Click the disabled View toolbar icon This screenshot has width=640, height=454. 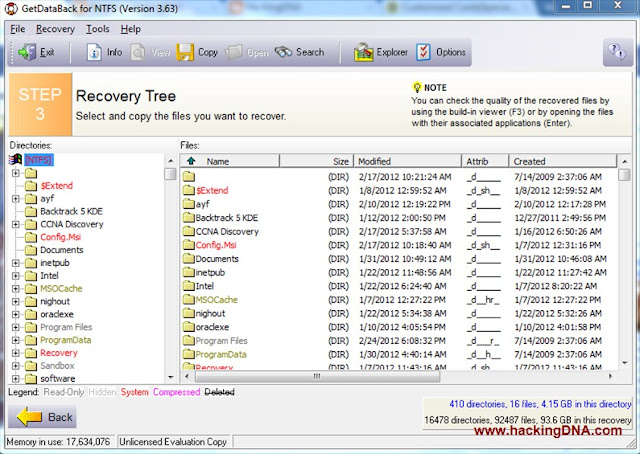[138, 52]
